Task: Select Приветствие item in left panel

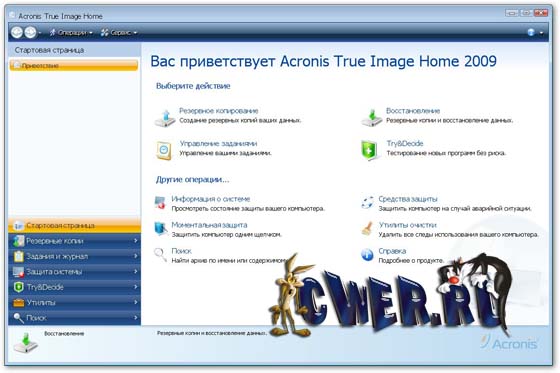Action: pos(74,66)
